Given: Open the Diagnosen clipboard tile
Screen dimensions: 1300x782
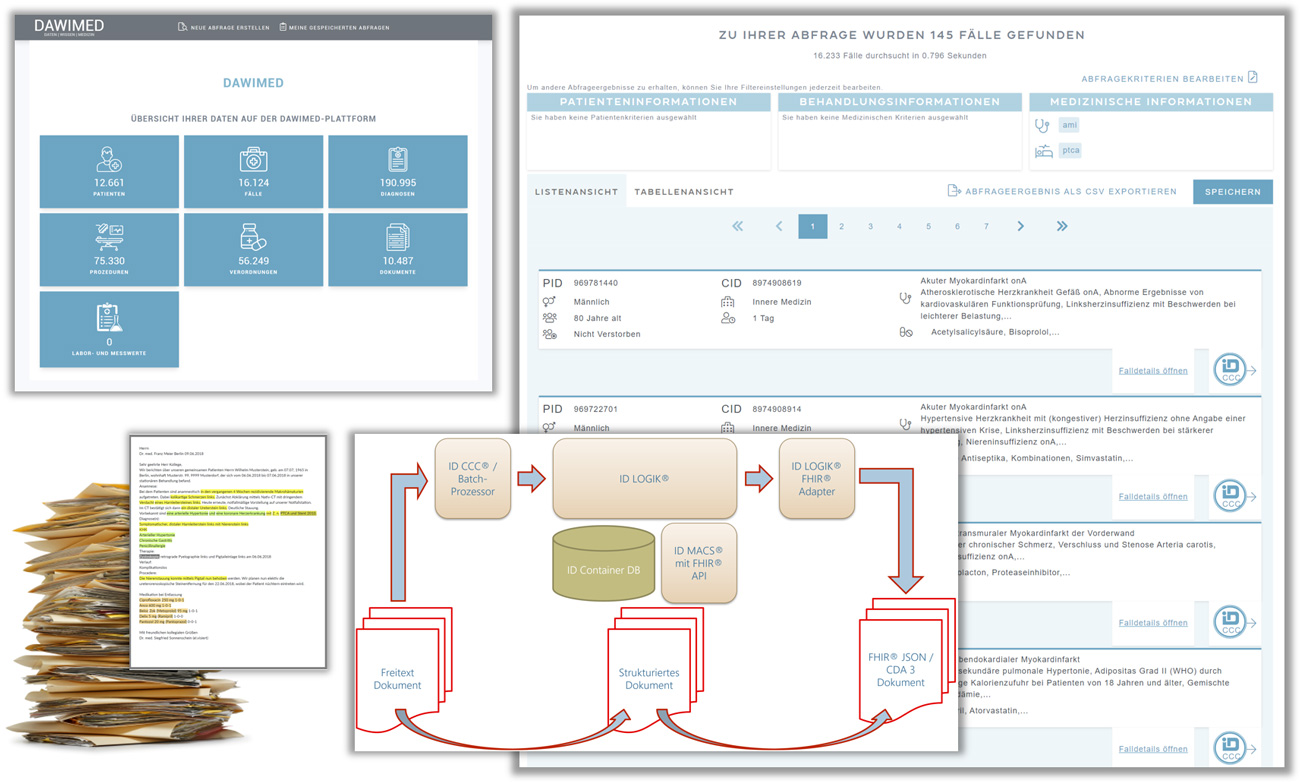Looking at the screenshot, I should click(397, 172).
